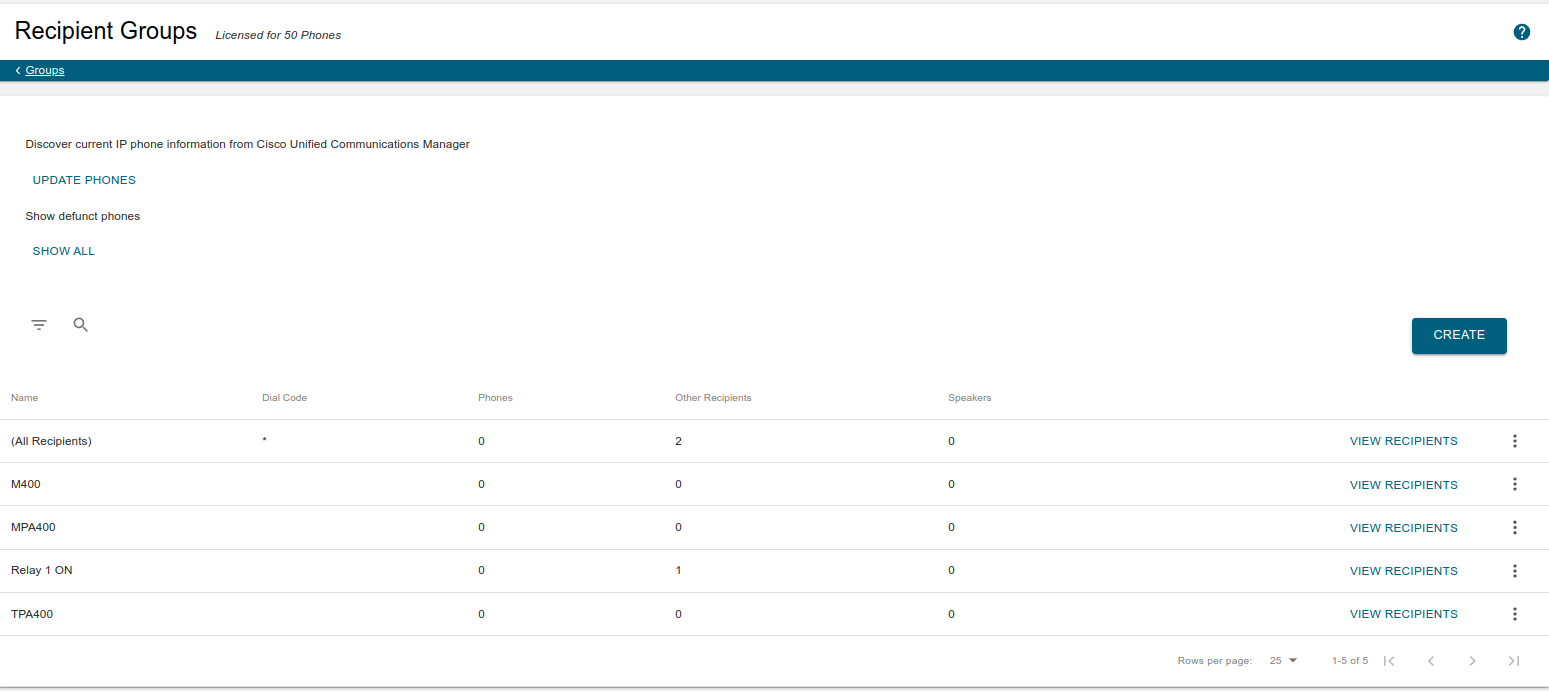Sort table by Name column header
This screenshot has height=691, width=1549.
24,398
